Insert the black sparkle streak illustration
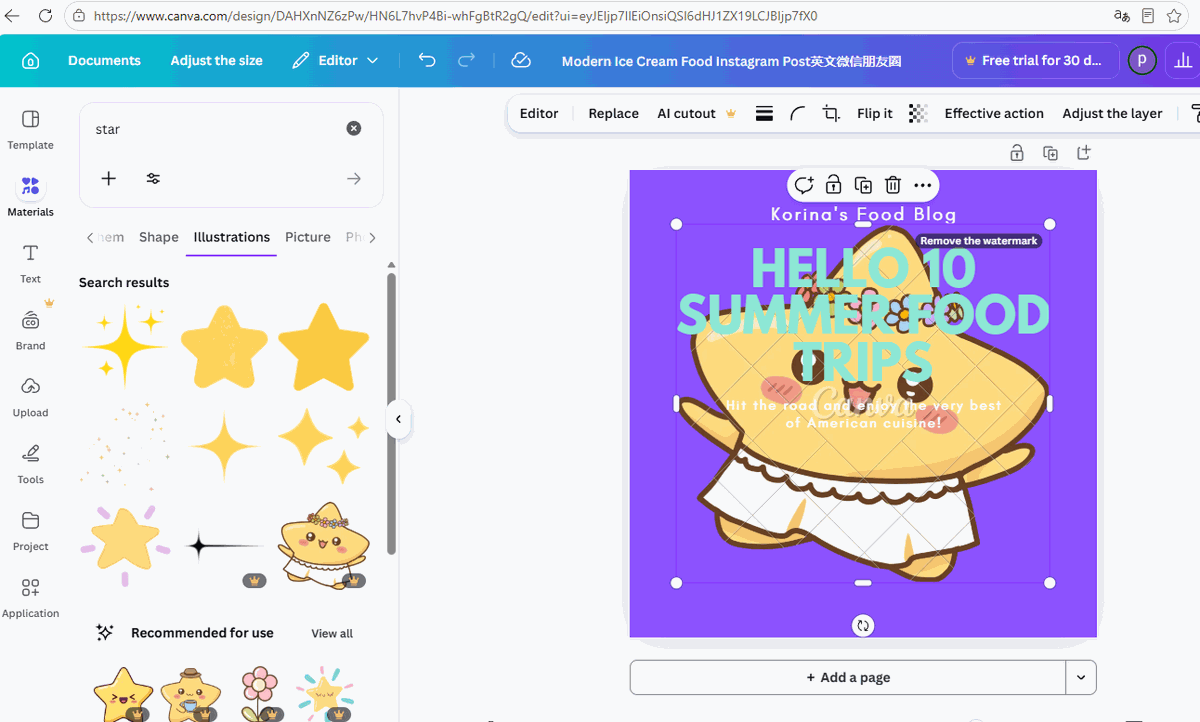The width and height of the screenshot is (1200, 722). (225, 546)
